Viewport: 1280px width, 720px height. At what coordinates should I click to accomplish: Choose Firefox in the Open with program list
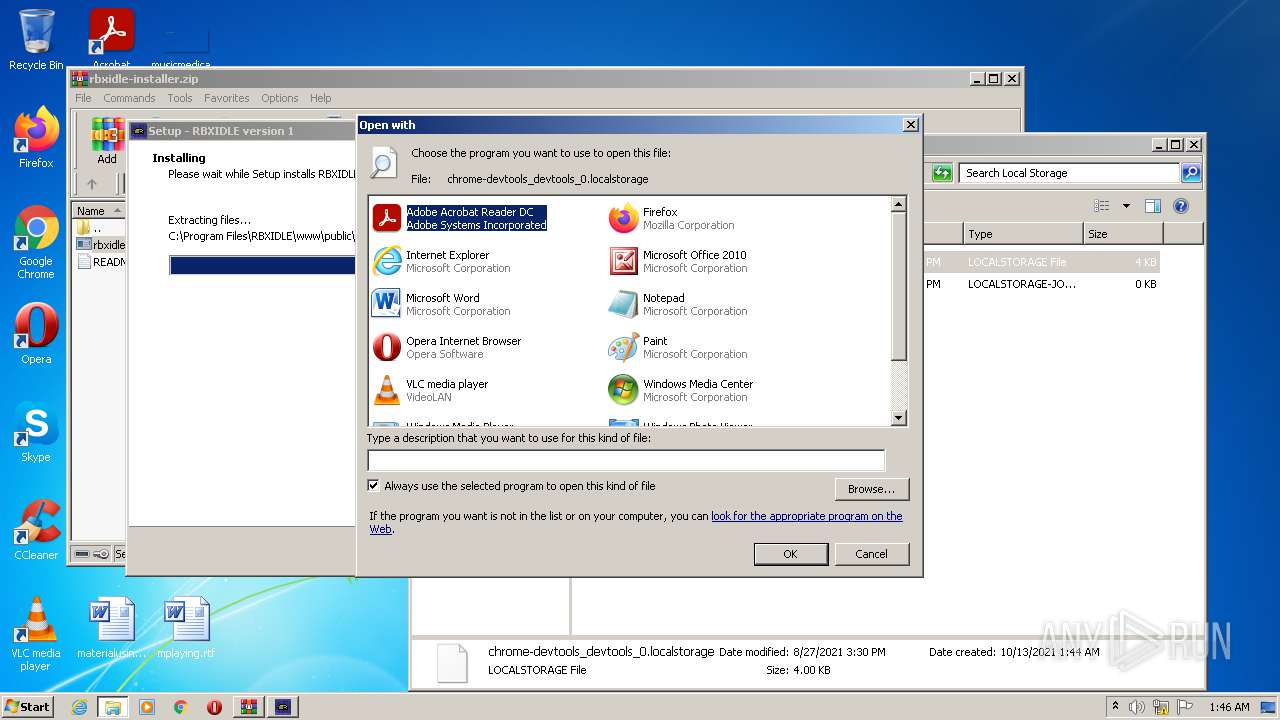click(672, 218)
